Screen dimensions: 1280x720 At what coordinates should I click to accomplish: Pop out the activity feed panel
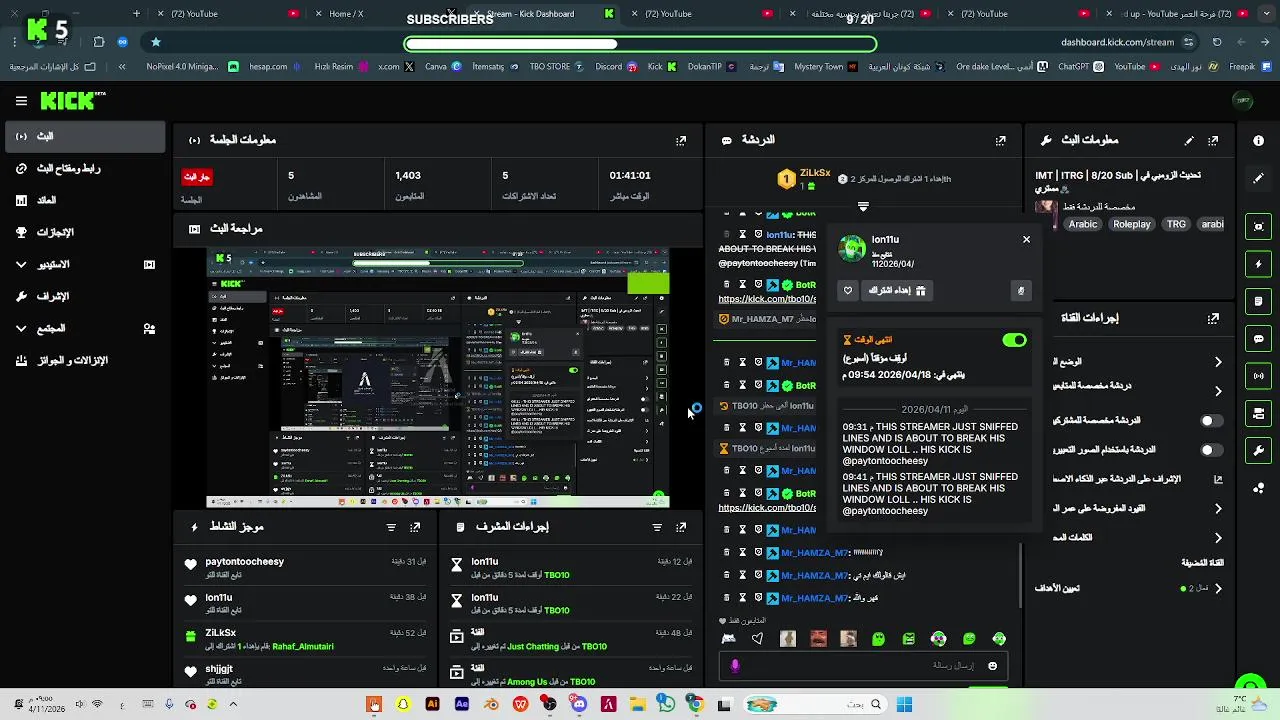click(415, 527)
